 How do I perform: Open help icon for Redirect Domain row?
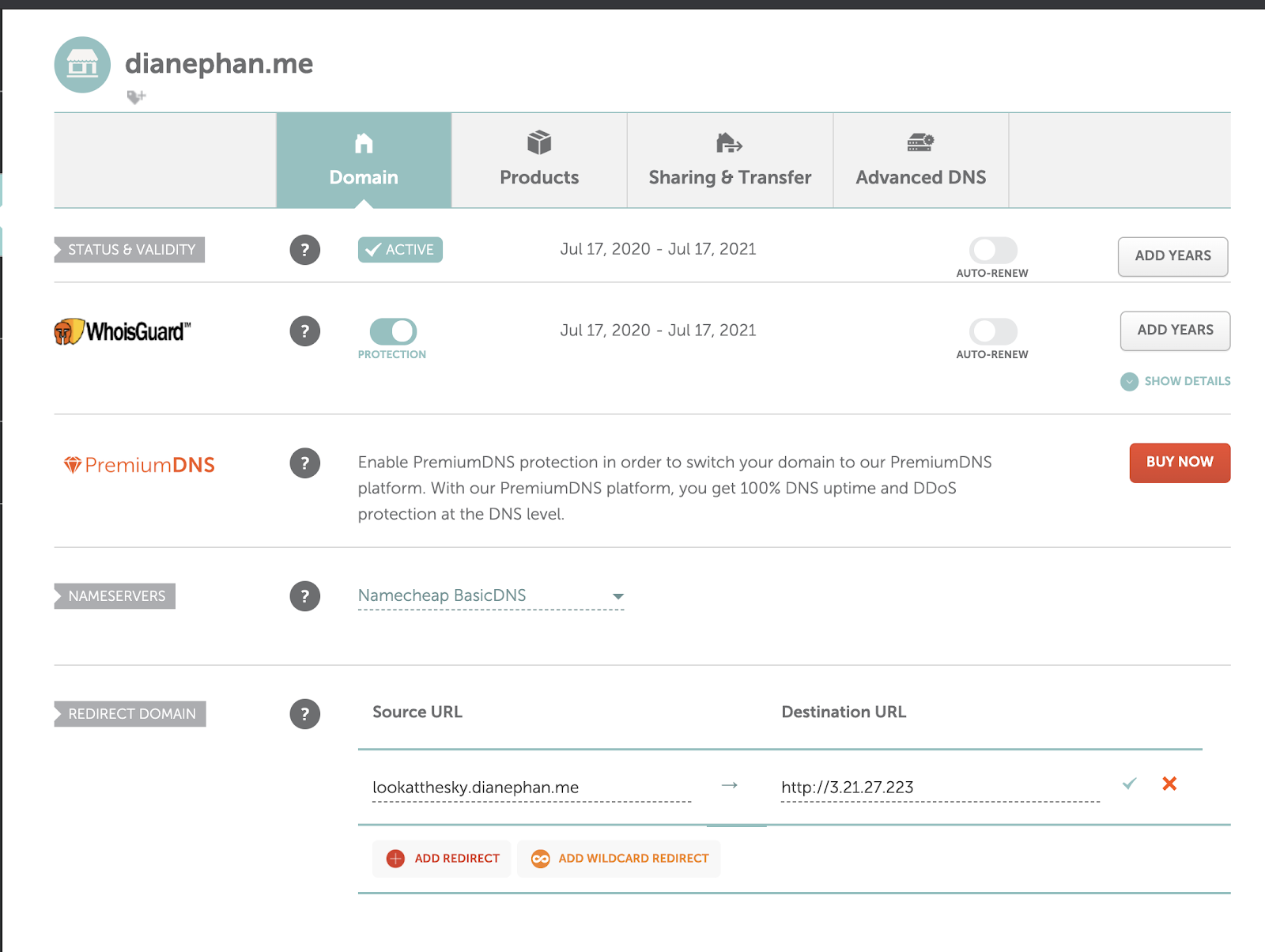coord(305,714)
